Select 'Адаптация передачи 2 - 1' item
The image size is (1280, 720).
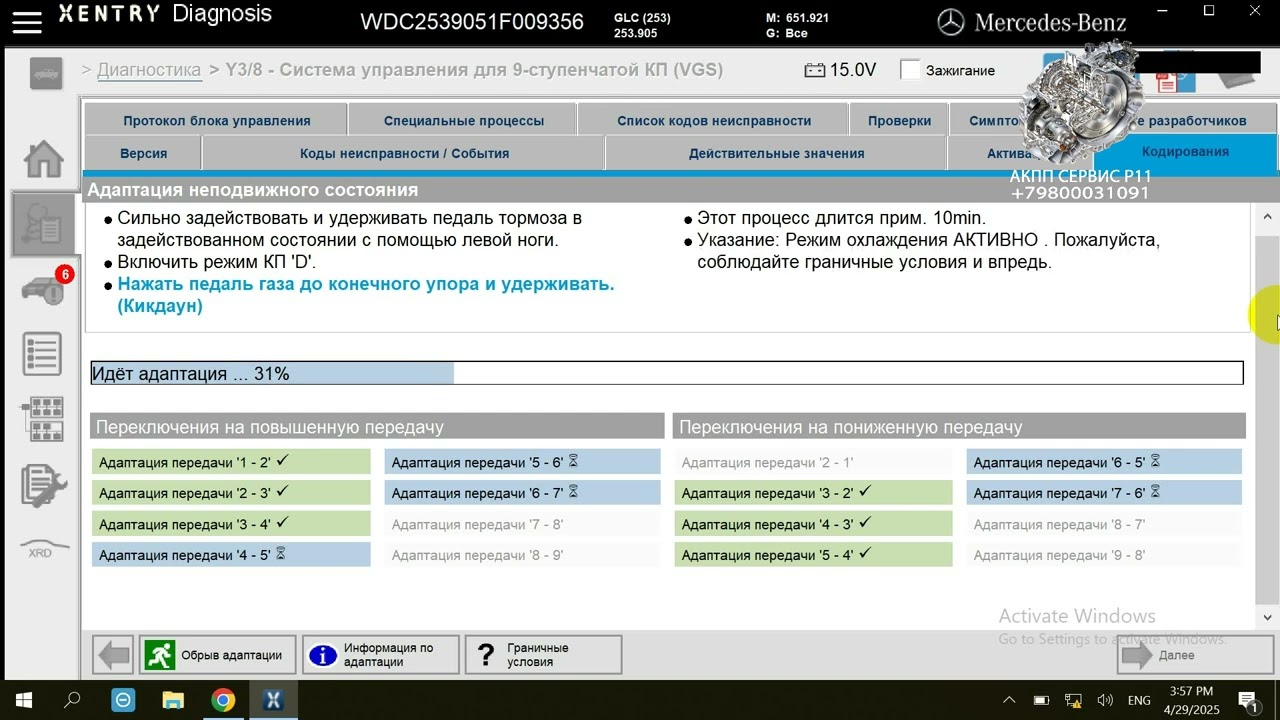813,462
